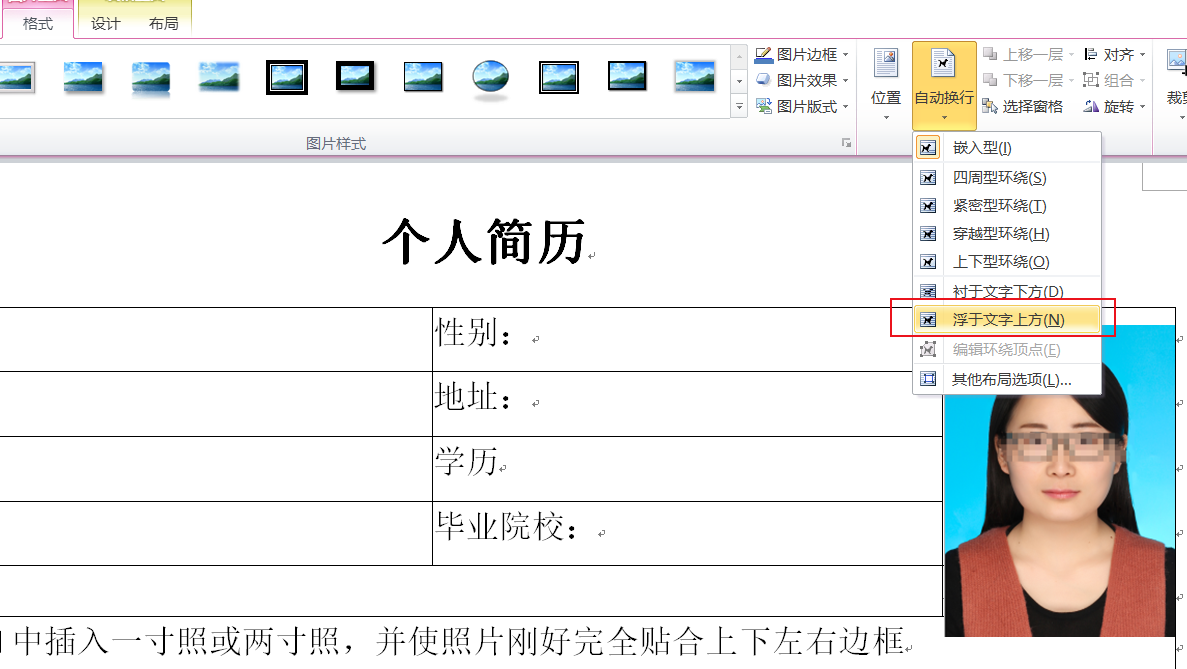
Task: Apply the reflected picture style thumbnail
Action: (151, 79)
